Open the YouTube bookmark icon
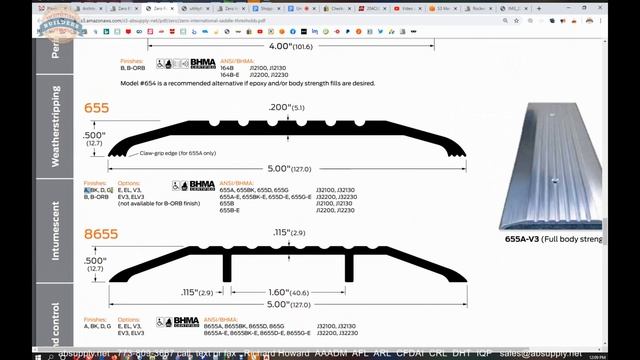The image size is (640, 360). (x=260, y=31)
